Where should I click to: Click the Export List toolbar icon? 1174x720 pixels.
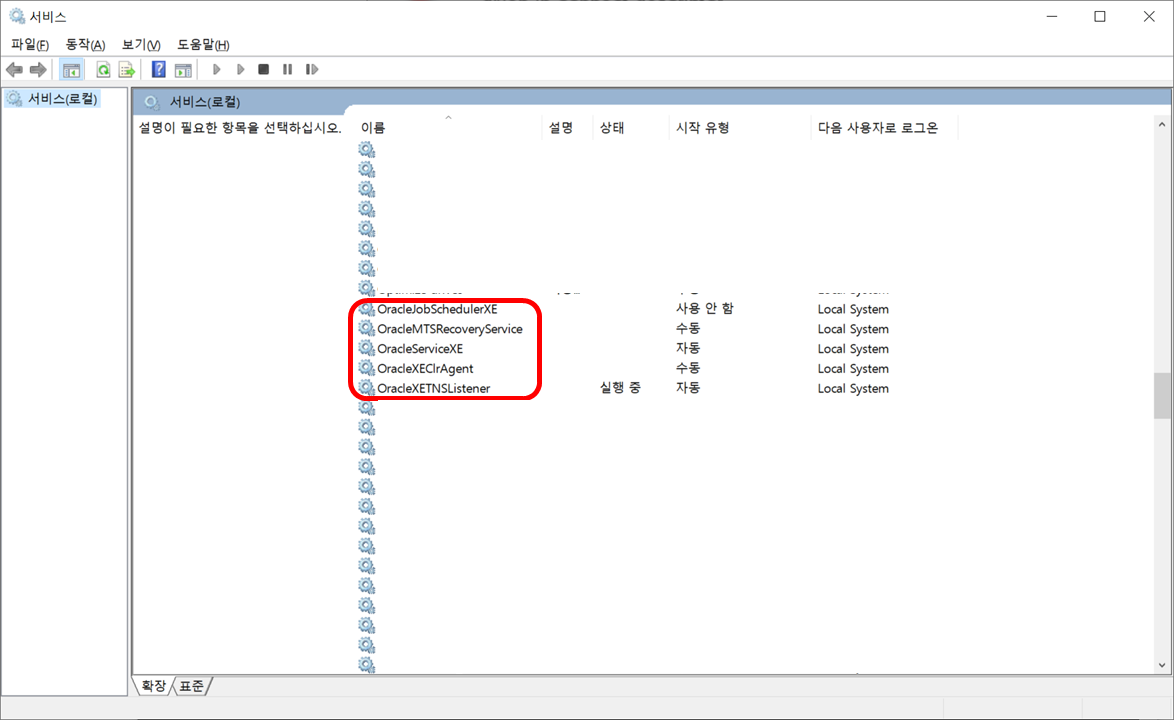click(127, 70)
